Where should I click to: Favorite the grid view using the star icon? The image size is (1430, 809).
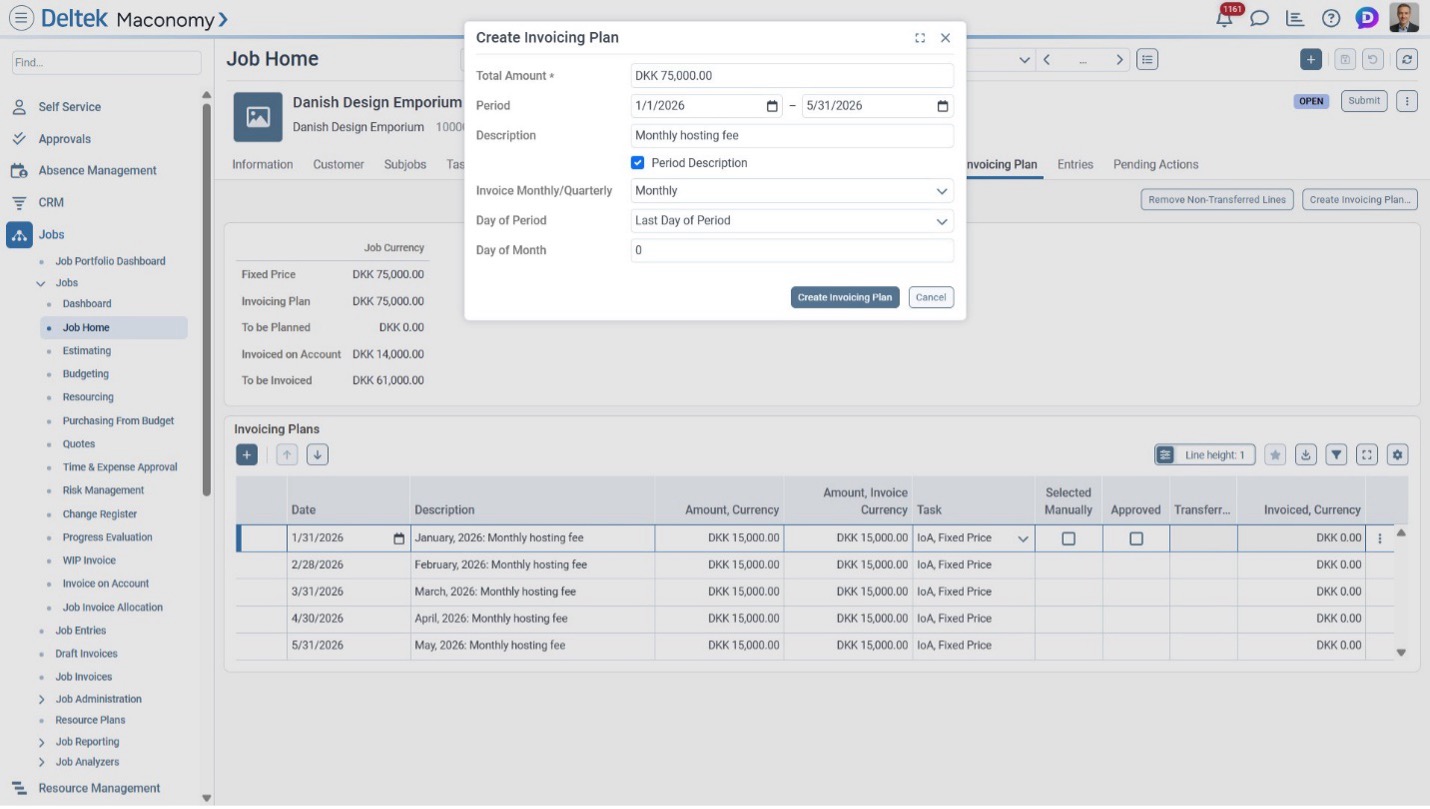pyautogui.click(x=1275, y=454)
